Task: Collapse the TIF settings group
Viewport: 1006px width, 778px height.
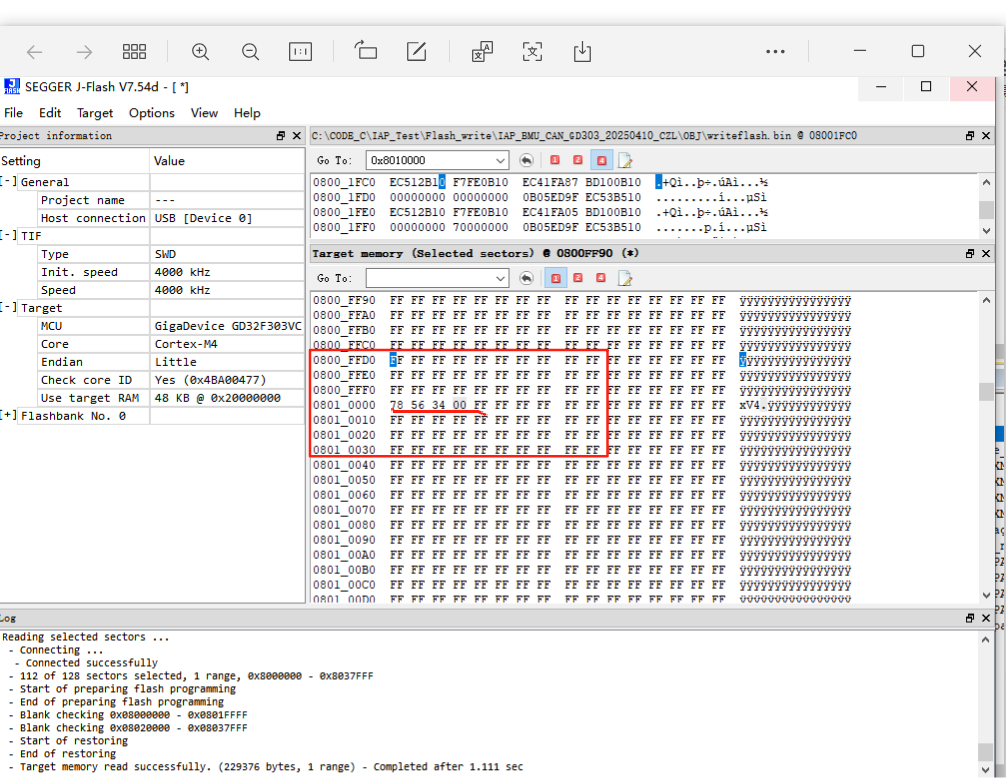Action: coord(8,235)
